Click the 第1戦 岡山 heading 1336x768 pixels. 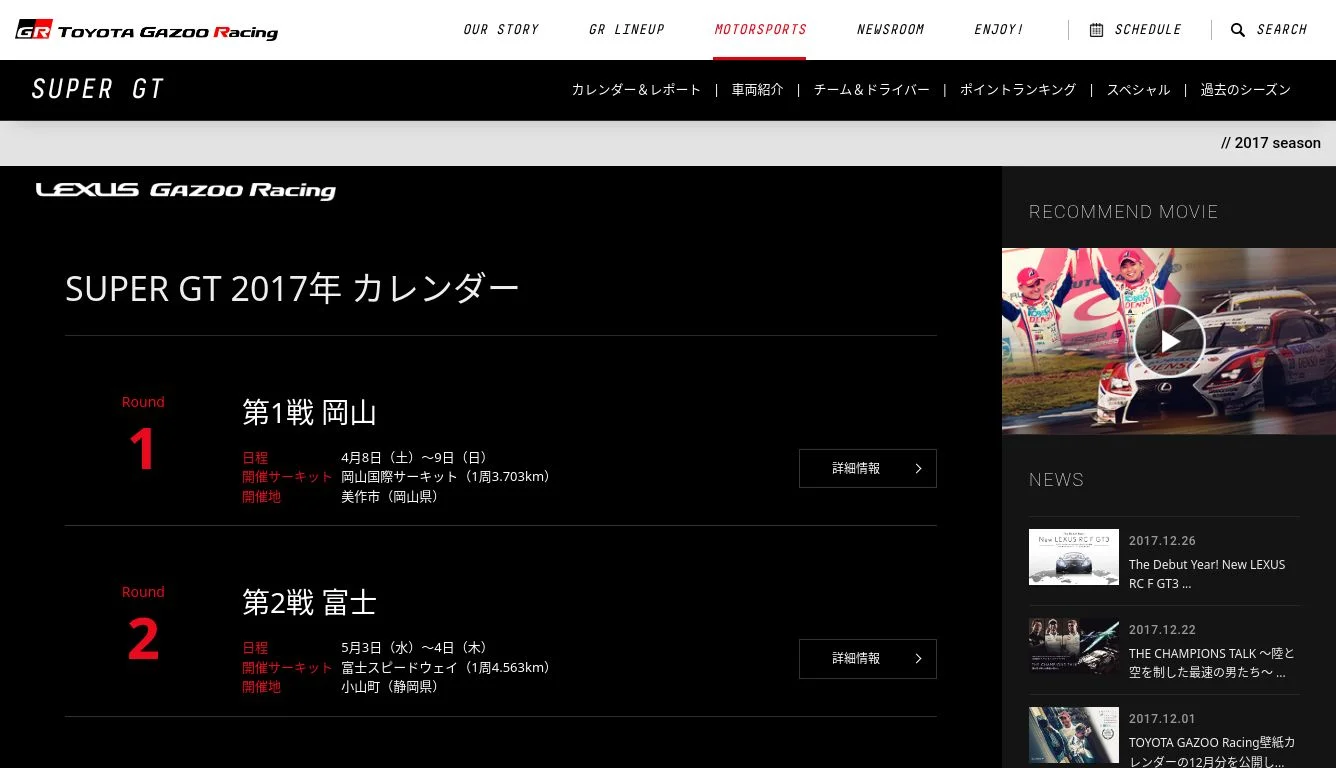310,412
